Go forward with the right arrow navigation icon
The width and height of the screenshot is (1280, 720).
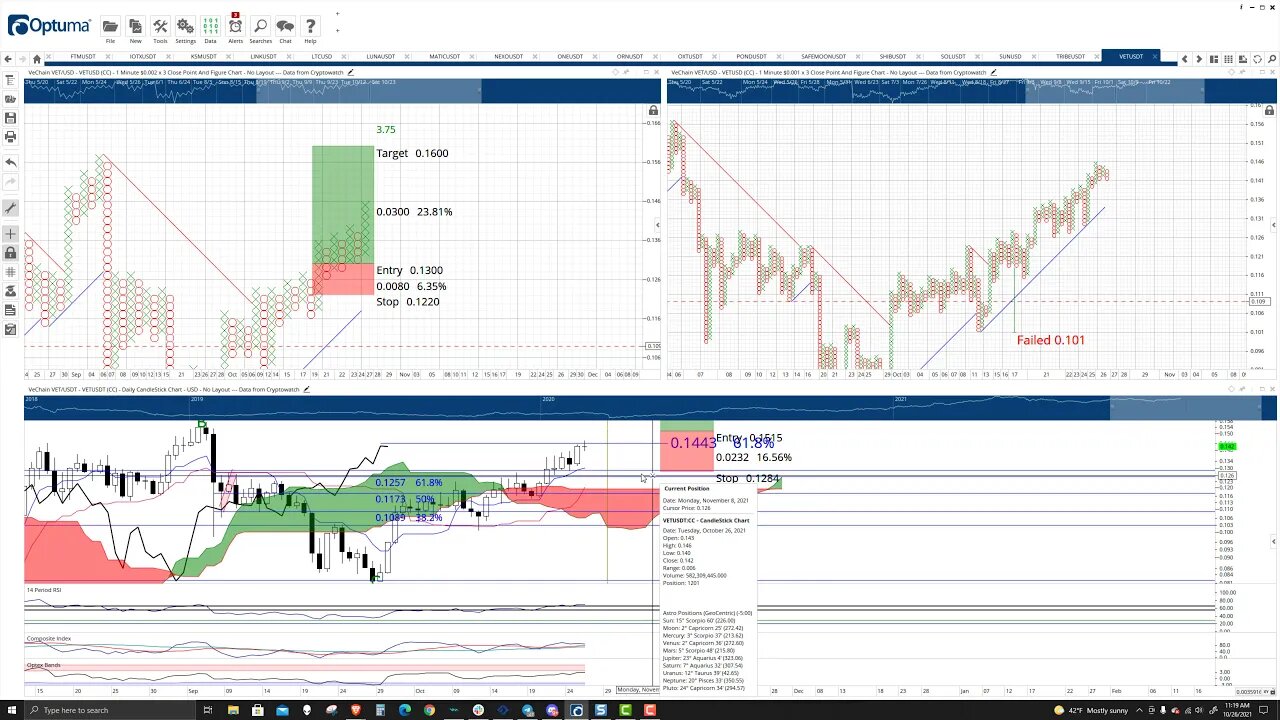[23, 58]
